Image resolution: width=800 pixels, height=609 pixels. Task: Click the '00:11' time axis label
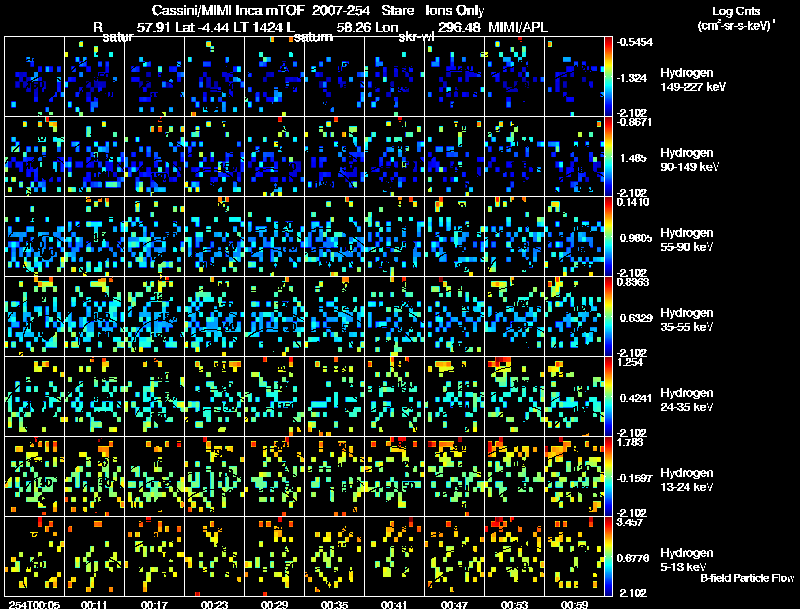94,604
